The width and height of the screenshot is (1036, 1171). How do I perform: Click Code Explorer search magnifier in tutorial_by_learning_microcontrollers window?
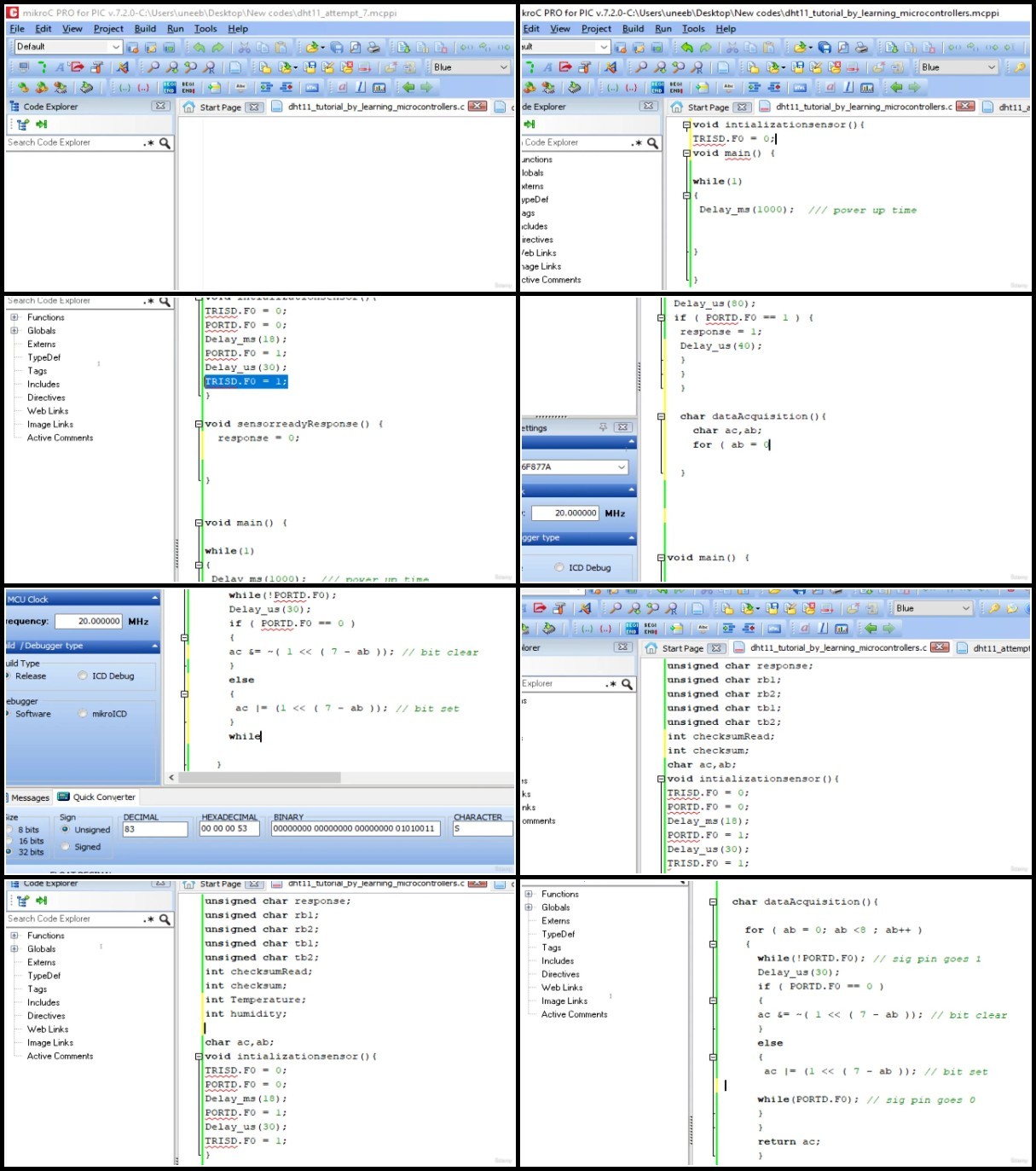(652, 142)
